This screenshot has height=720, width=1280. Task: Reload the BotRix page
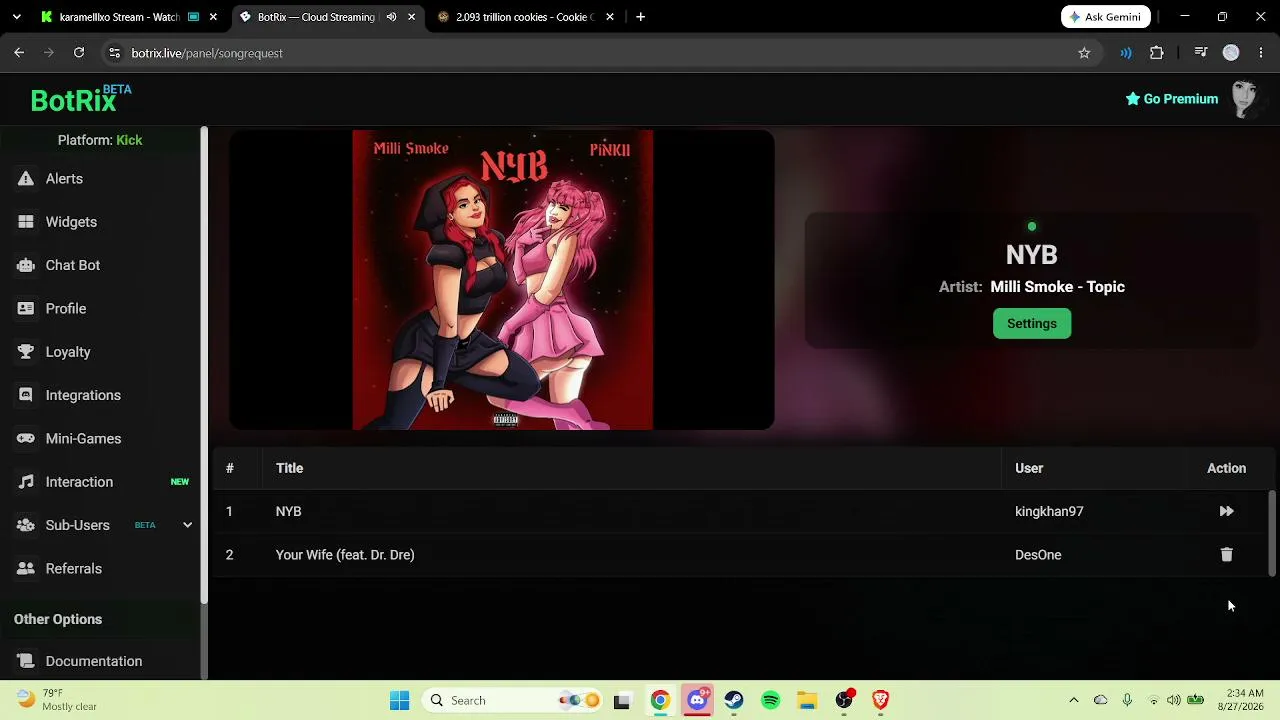[79, 53]
